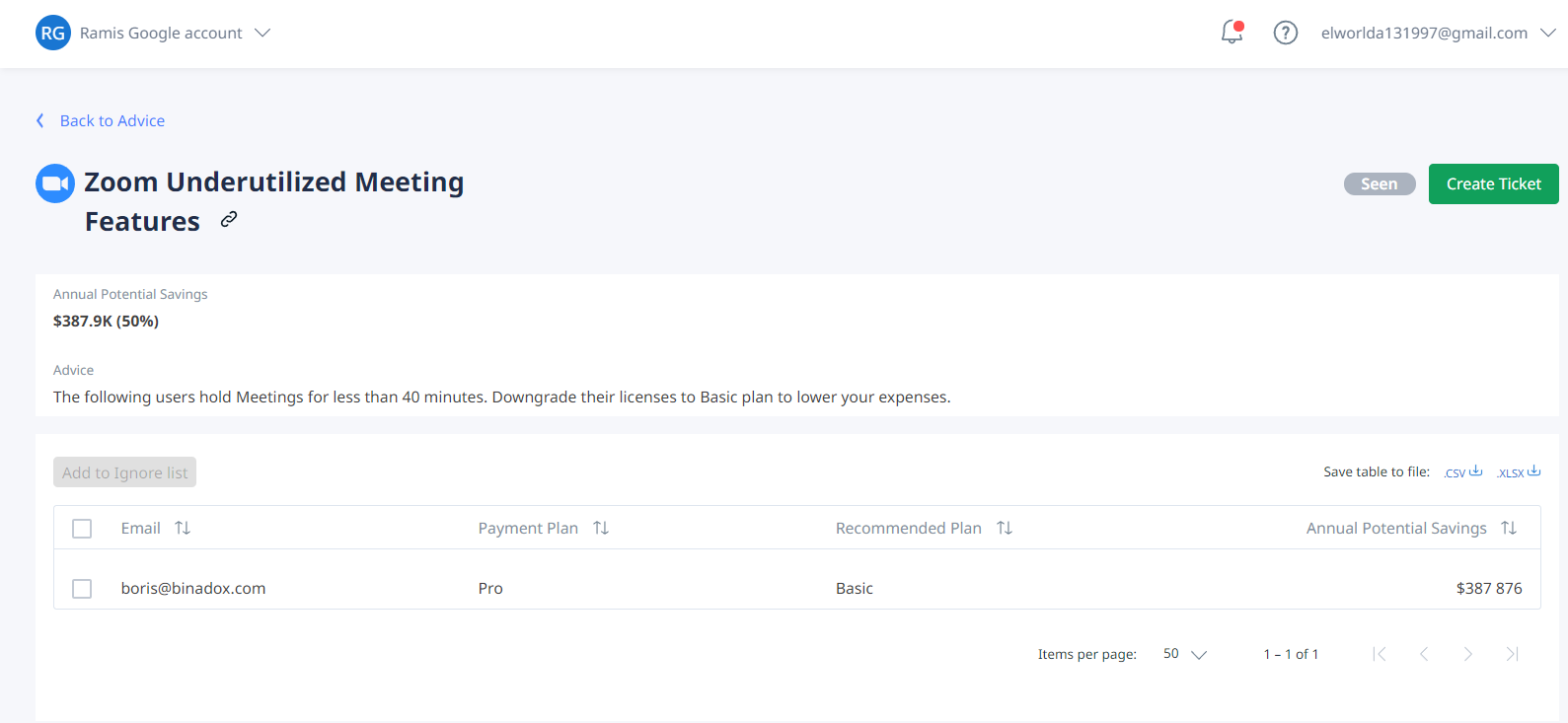Viewport: 1568px width, 723px height.
Task: Click the Pro payment plan cell
Action: (x=490, y=588)
